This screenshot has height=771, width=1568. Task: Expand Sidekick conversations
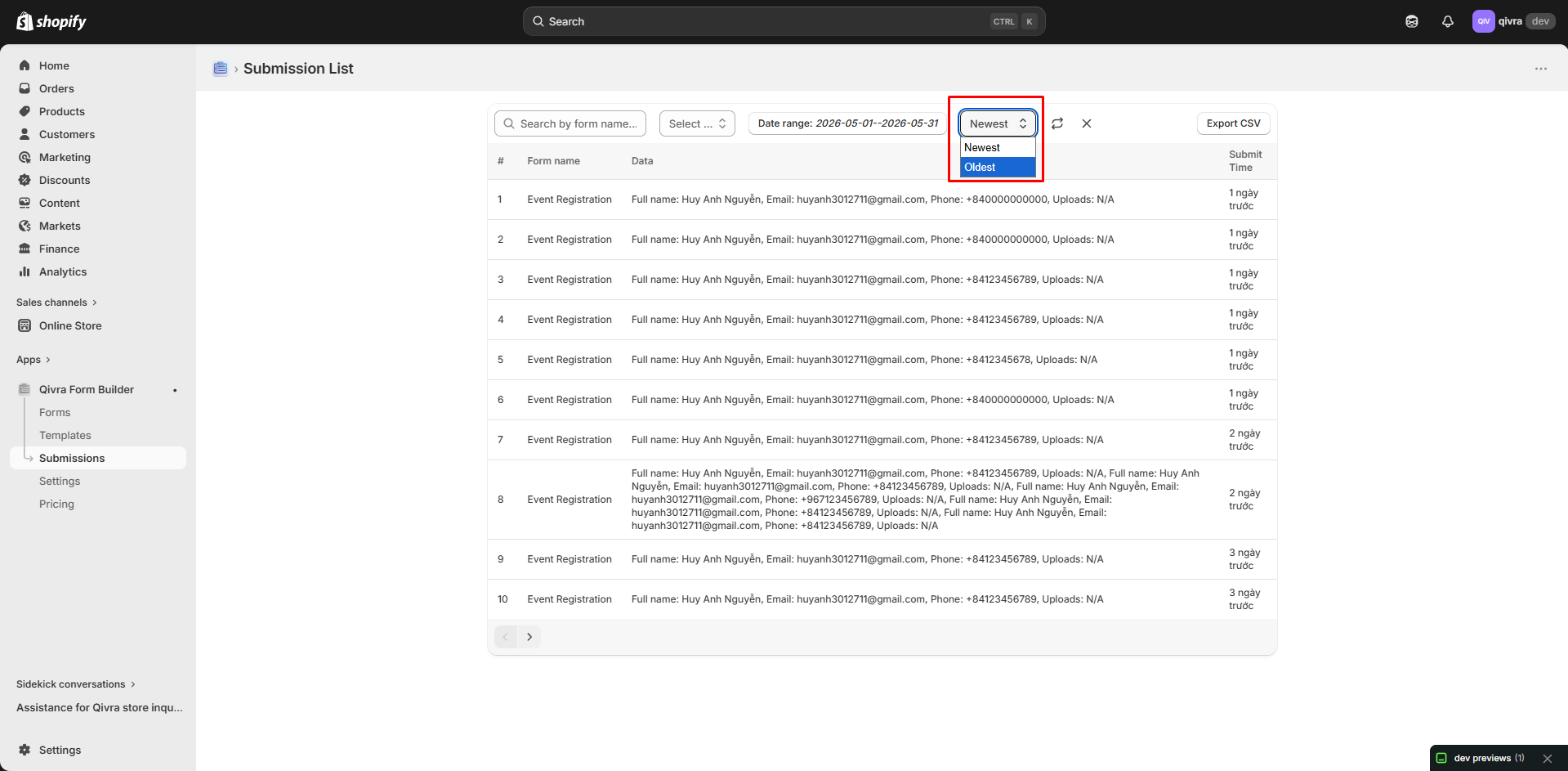click(x=76, y=684)
